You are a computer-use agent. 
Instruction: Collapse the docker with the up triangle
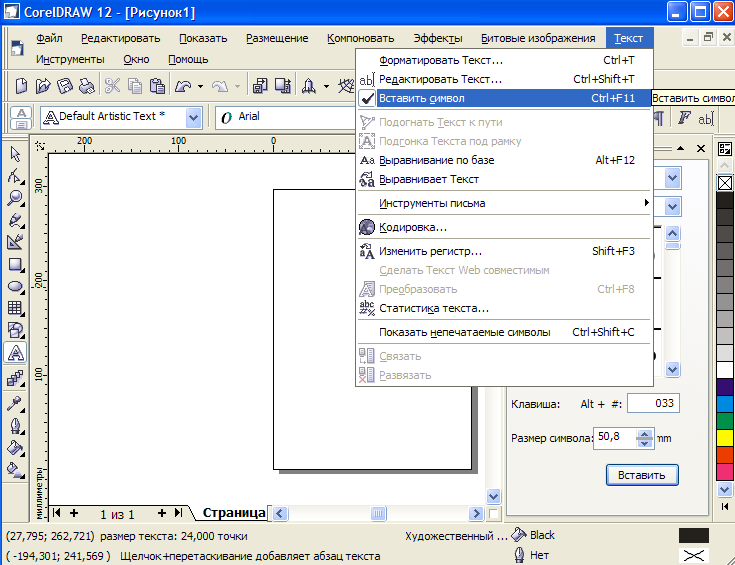680,149
